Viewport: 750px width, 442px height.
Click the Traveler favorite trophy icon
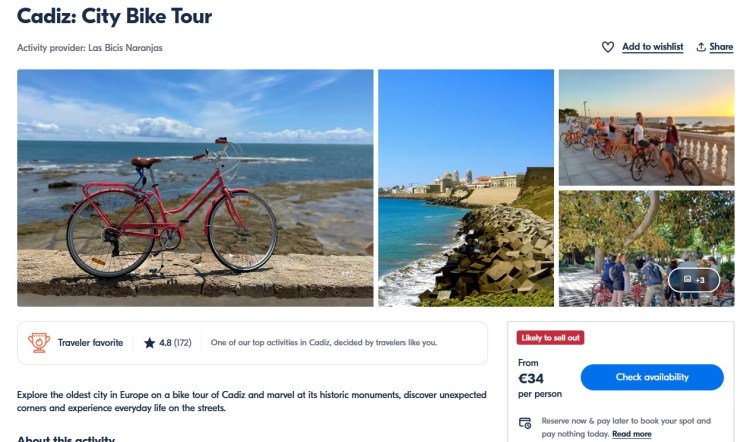tap(39, 343)
